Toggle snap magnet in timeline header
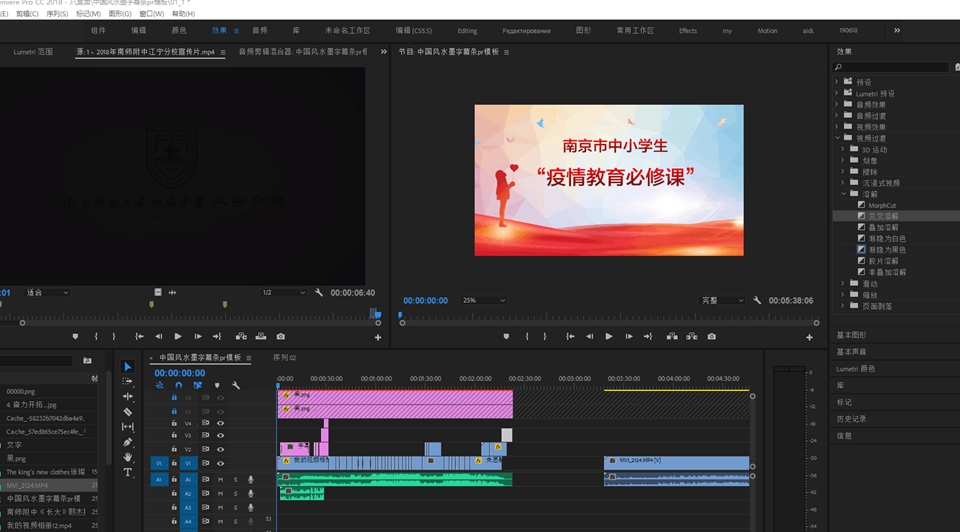 pos(179,385)
